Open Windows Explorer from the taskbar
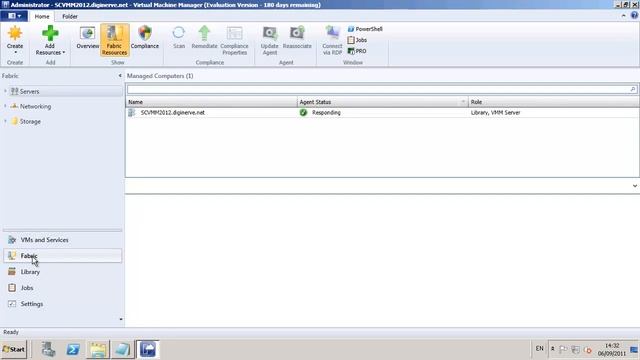The height and width of the screenshot is (360, 640). (x=98, y=349)
